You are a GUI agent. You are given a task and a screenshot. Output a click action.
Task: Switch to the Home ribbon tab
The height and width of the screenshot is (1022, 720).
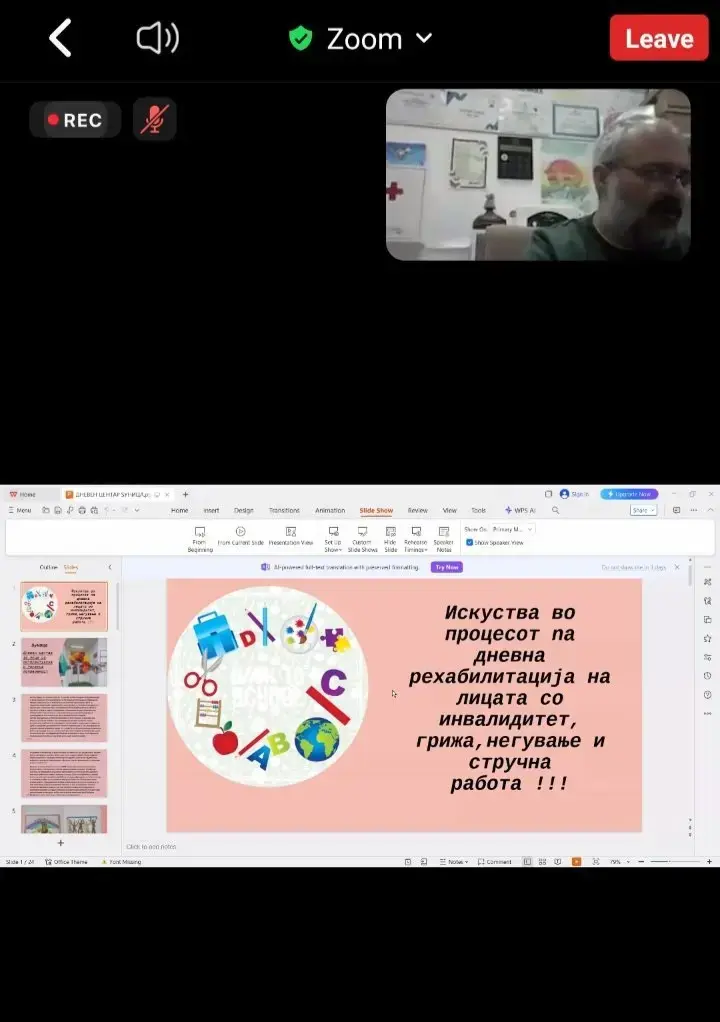coord(179,510)
